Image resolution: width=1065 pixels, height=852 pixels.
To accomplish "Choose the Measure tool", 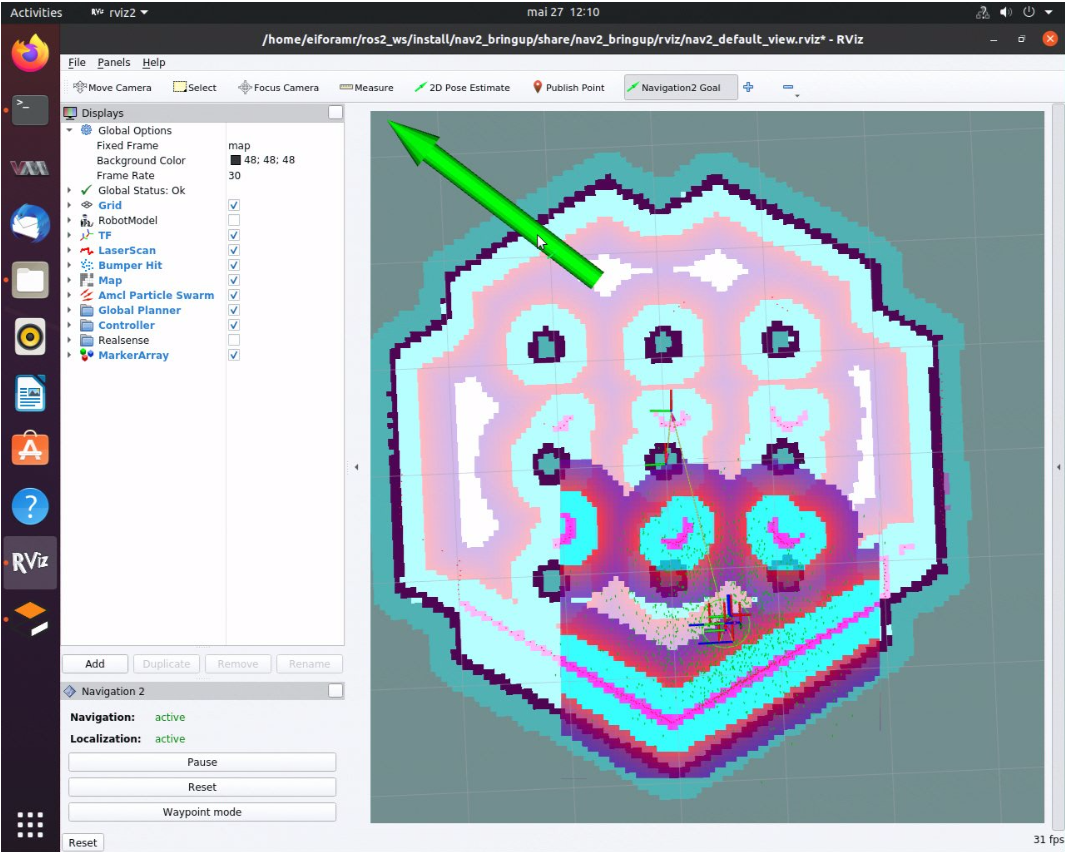I will coord(366,88).
